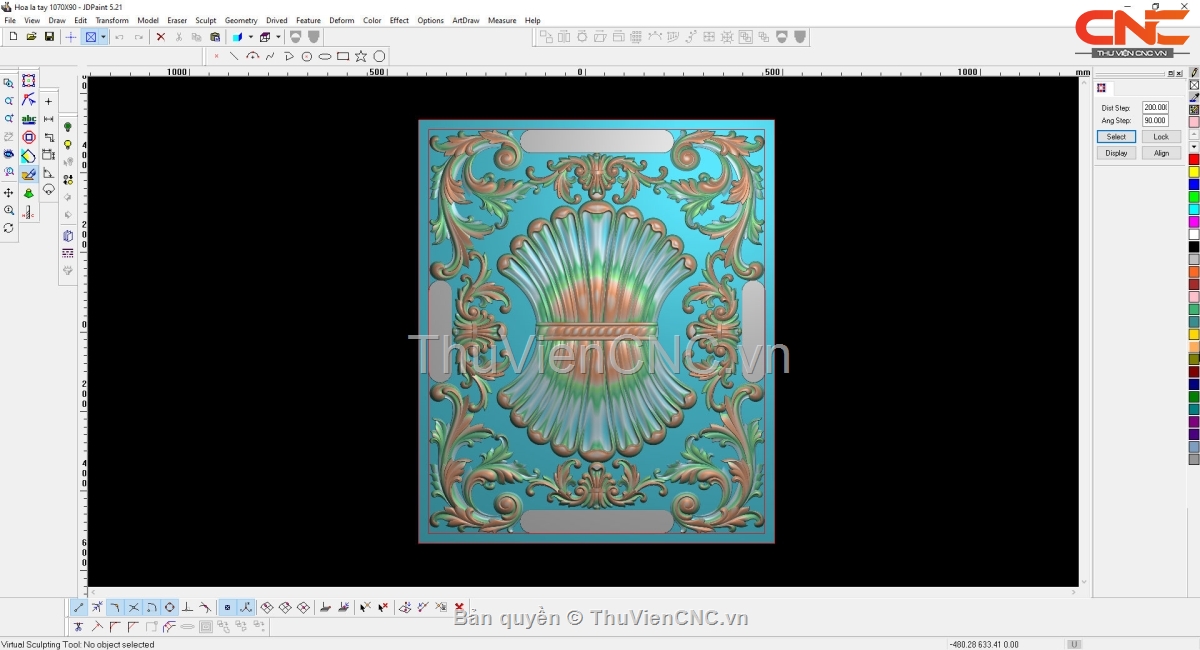The height and width of the screenshot is (650, 1200).
Task: Toggle the intersection snap button
Action: pyautogui.click(x=133, y=607)
